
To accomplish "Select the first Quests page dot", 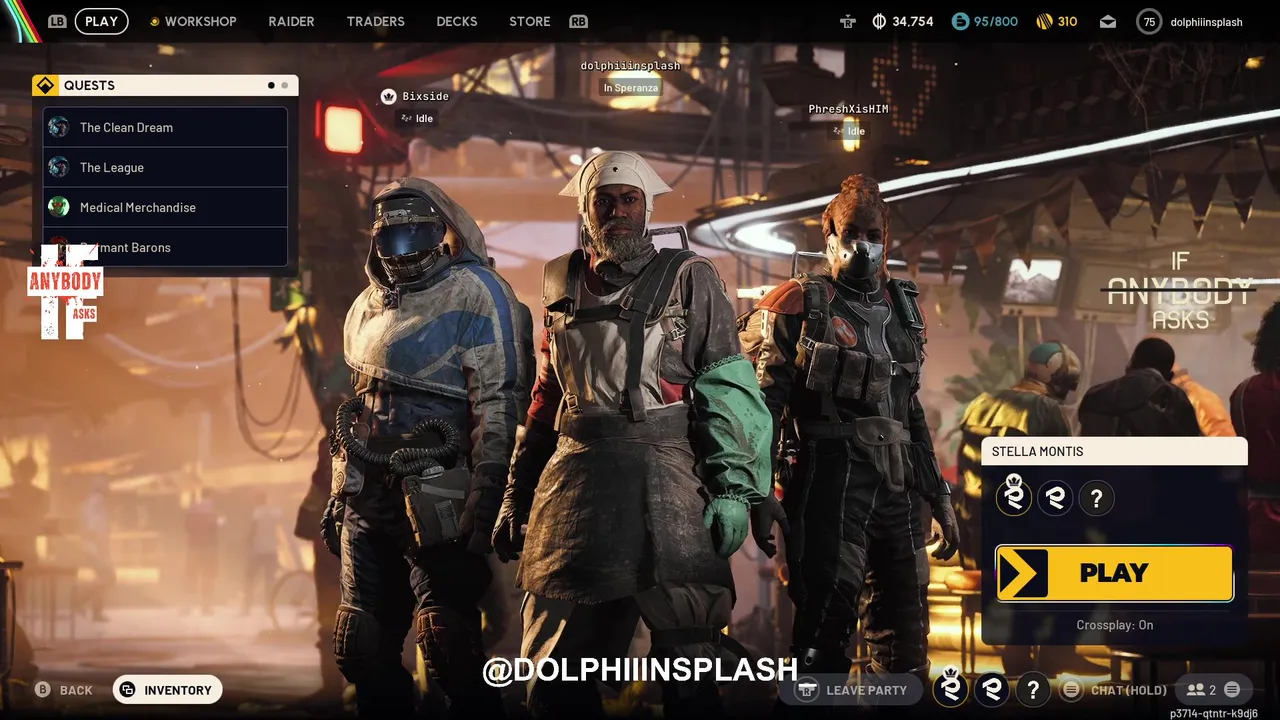I will (271, 85).
